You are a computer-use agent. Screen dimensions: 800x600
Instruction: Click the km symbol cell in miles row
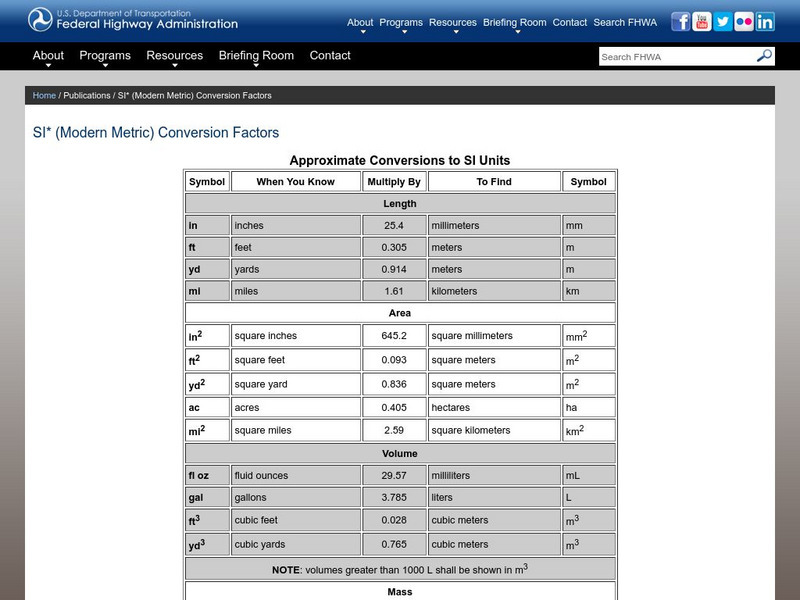point(589,291)
